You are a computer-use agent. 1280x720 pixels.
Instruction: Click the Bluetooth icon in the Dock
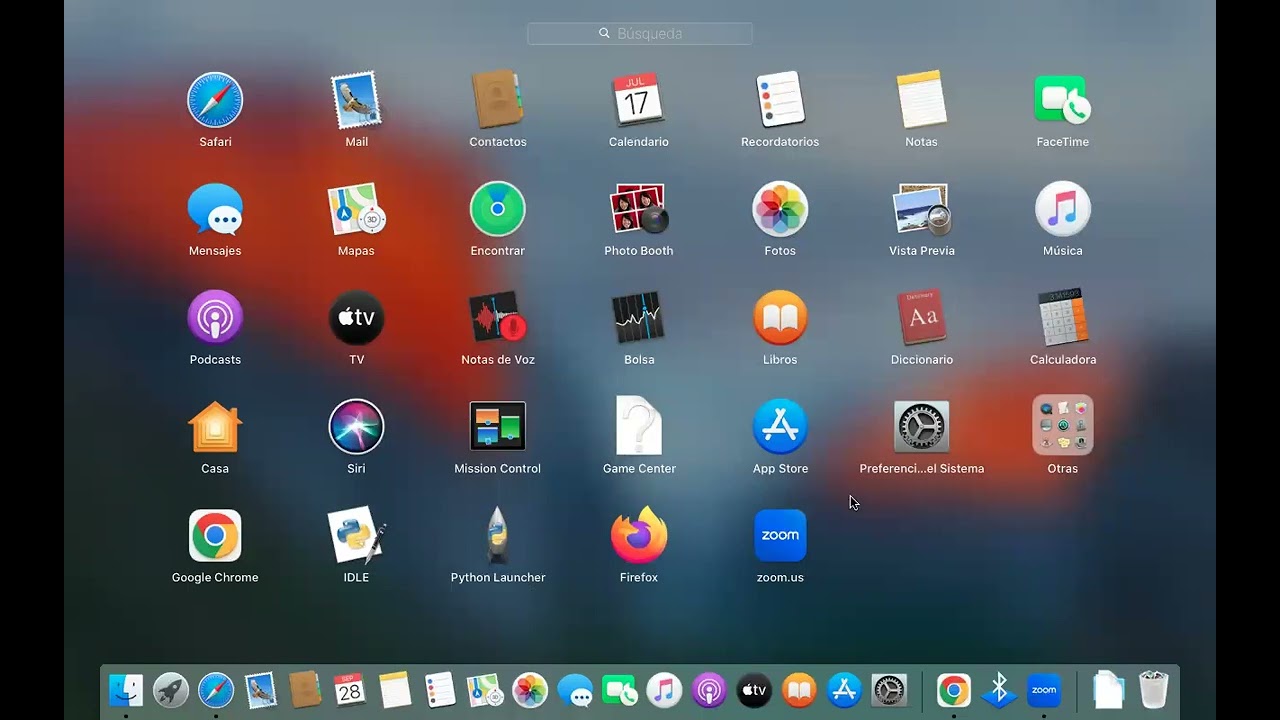pyautogui.click(x=999, y=690)
